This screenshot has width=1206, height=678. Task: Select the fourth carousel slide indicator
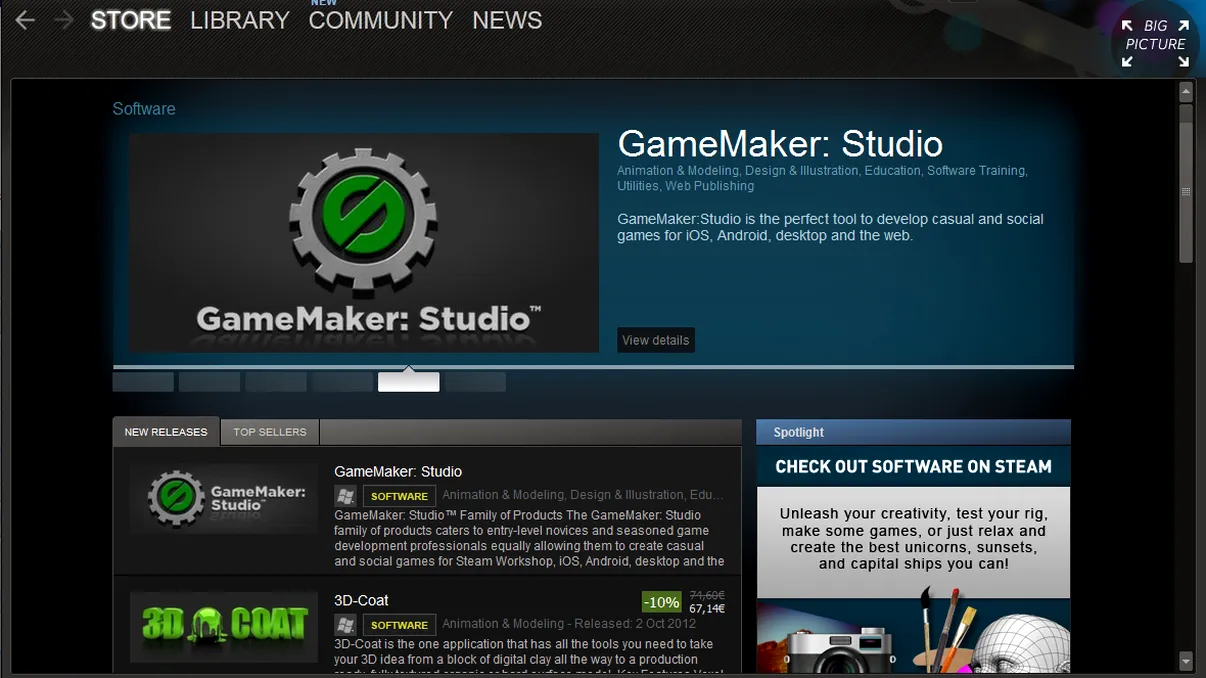pos(342,382)
